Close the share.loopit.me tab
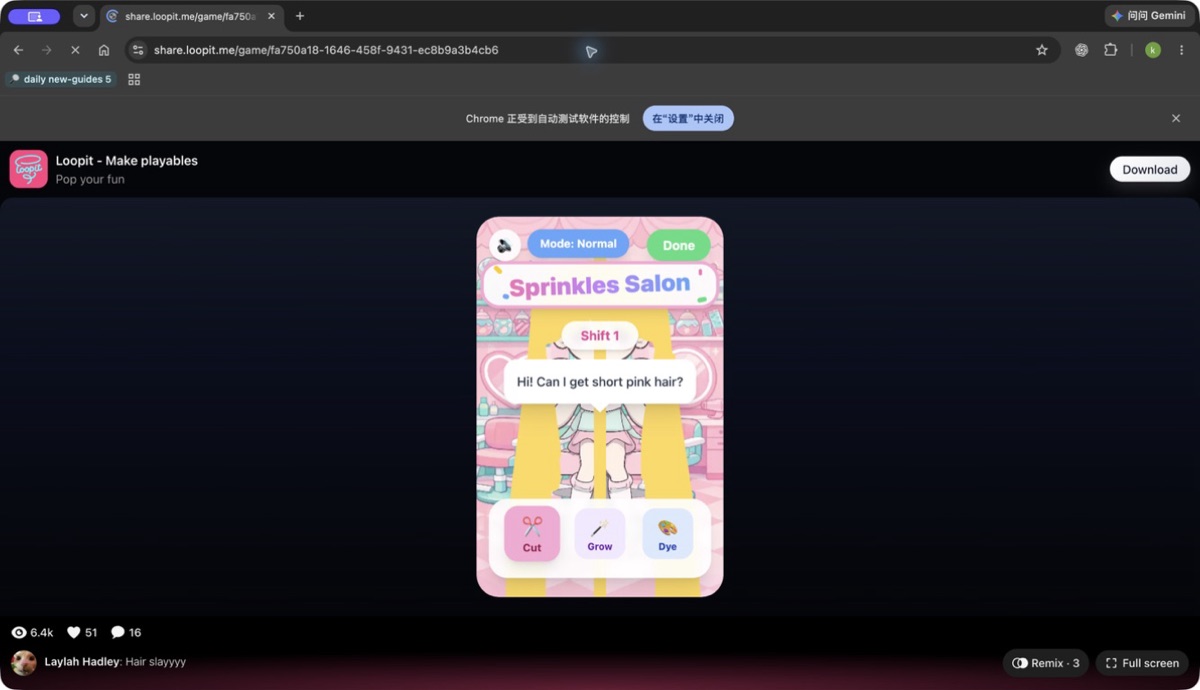 (x=271, y=16)
